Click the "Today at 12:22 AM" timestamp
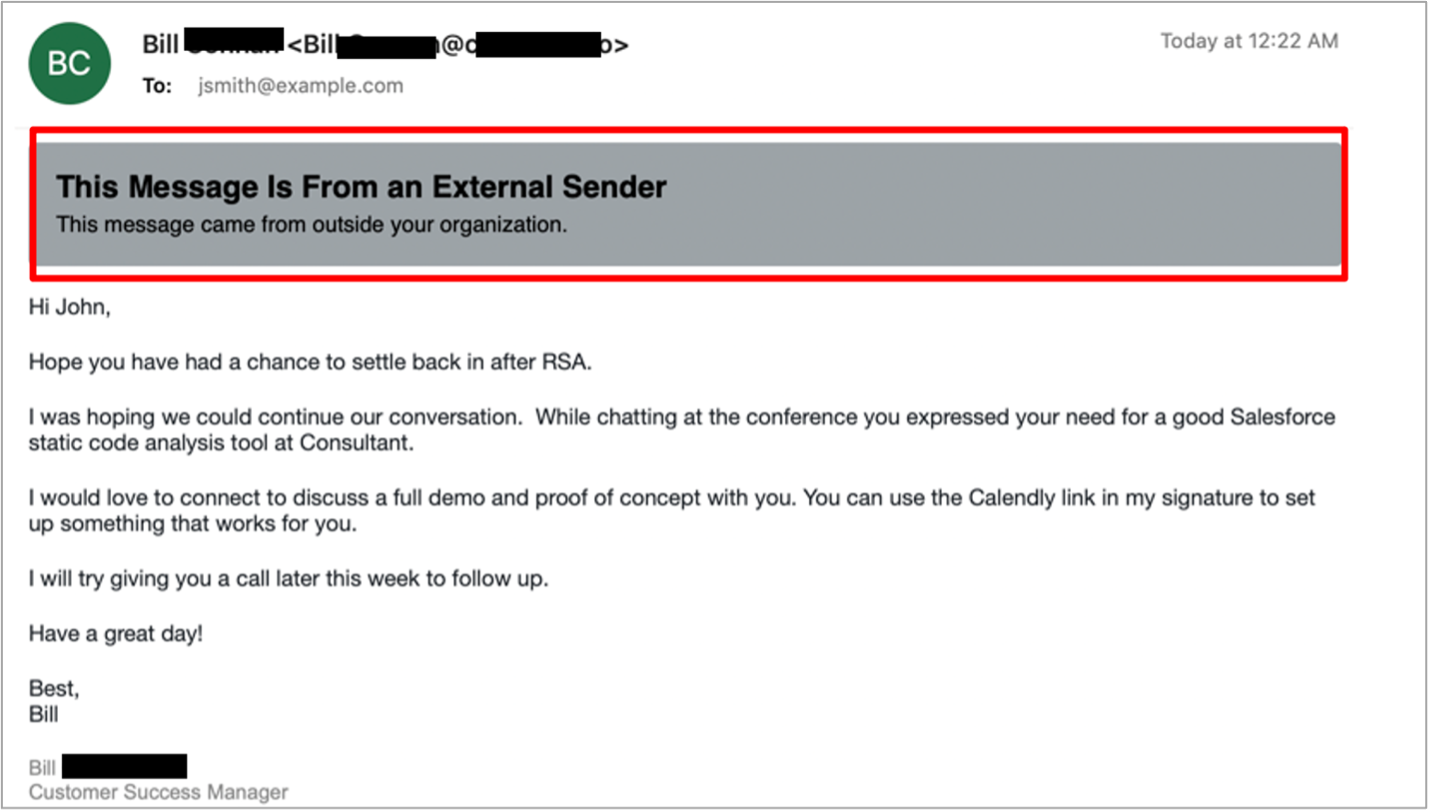 coord(1249,41)
